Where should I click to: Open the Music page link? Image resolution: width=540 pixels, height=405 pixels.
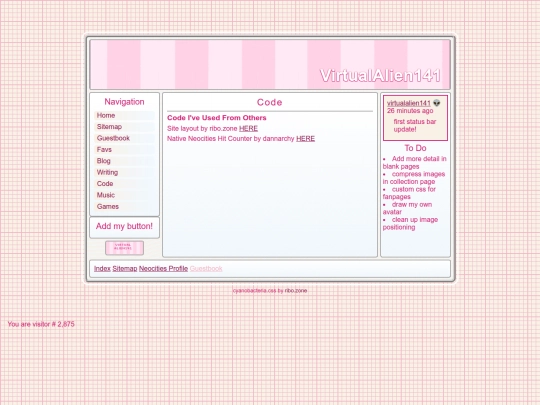click(124, 195)
